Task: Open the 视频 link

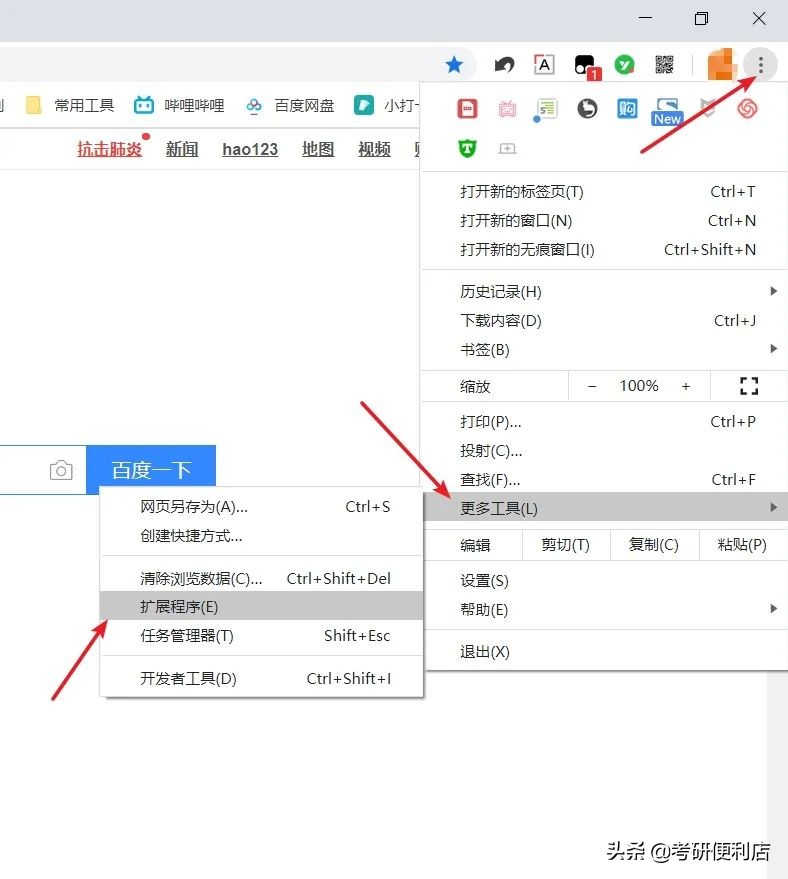Action: point(374,149)
